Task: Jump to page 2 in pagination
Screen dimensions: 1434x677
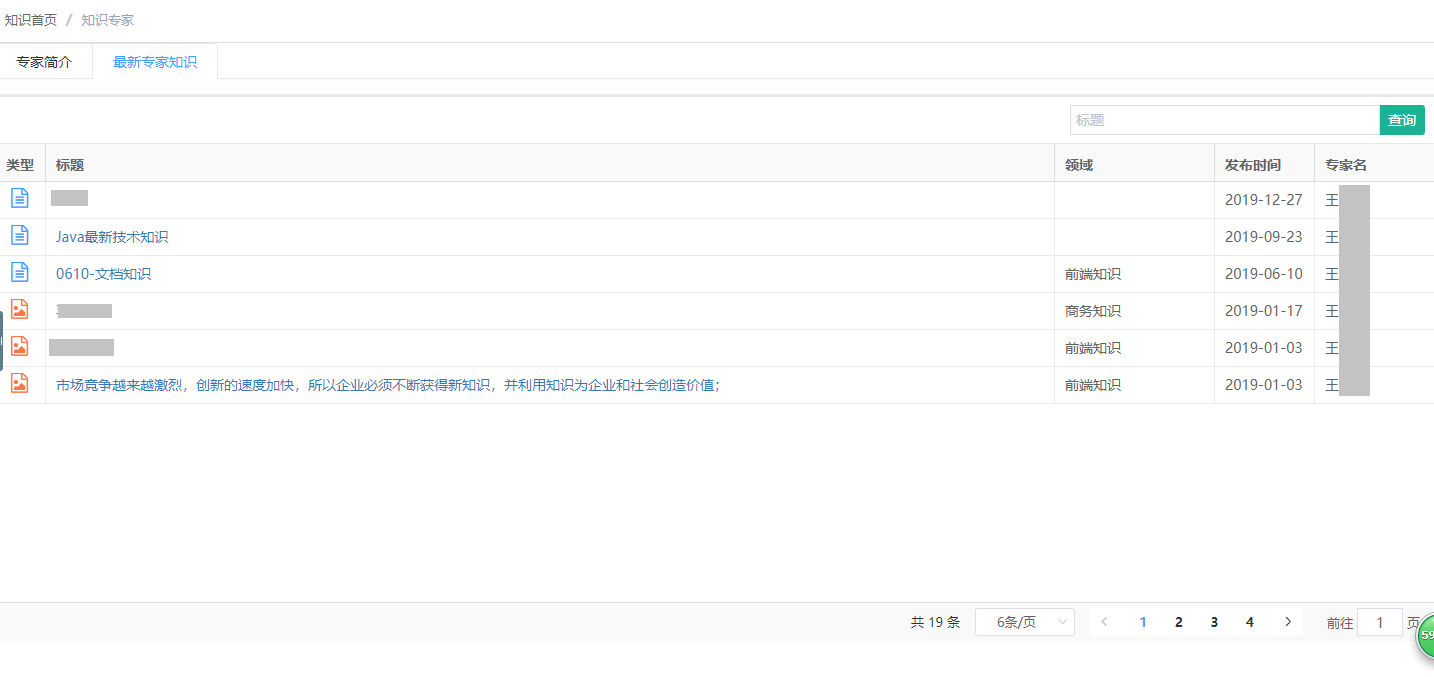Action: point(1179,622)
